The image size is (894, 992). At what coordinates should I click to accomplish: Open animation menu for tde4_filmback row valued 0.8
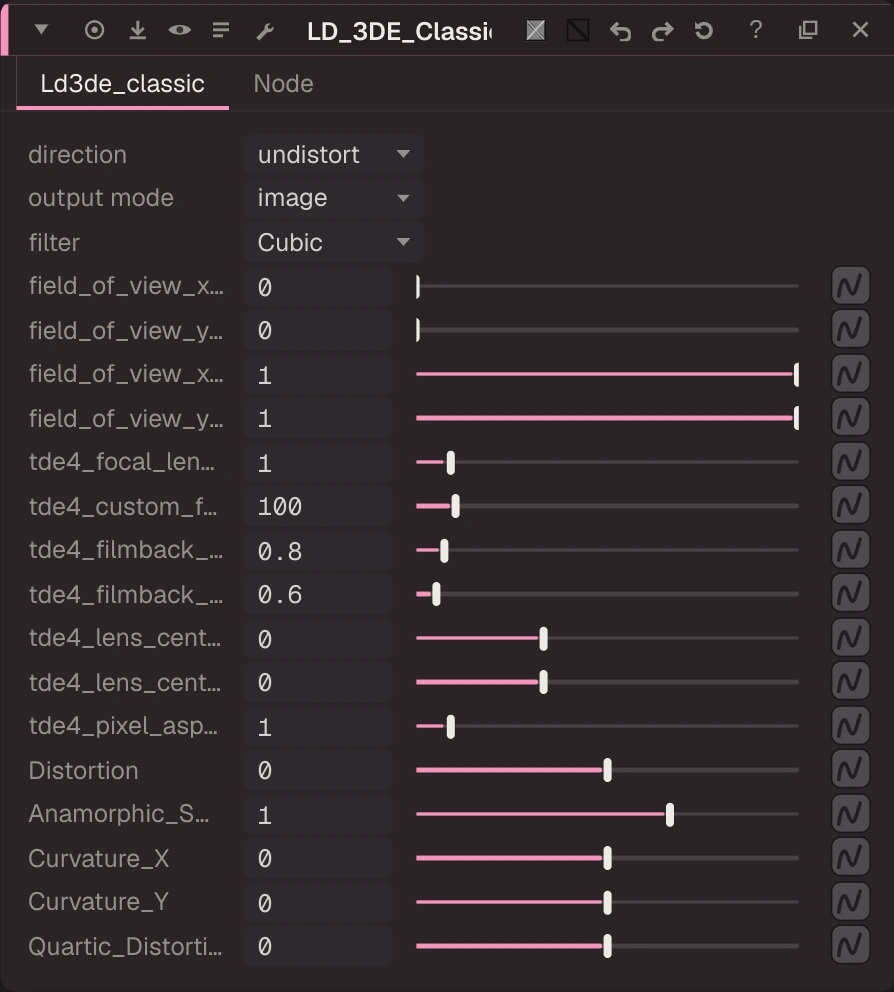coord(850,549)
